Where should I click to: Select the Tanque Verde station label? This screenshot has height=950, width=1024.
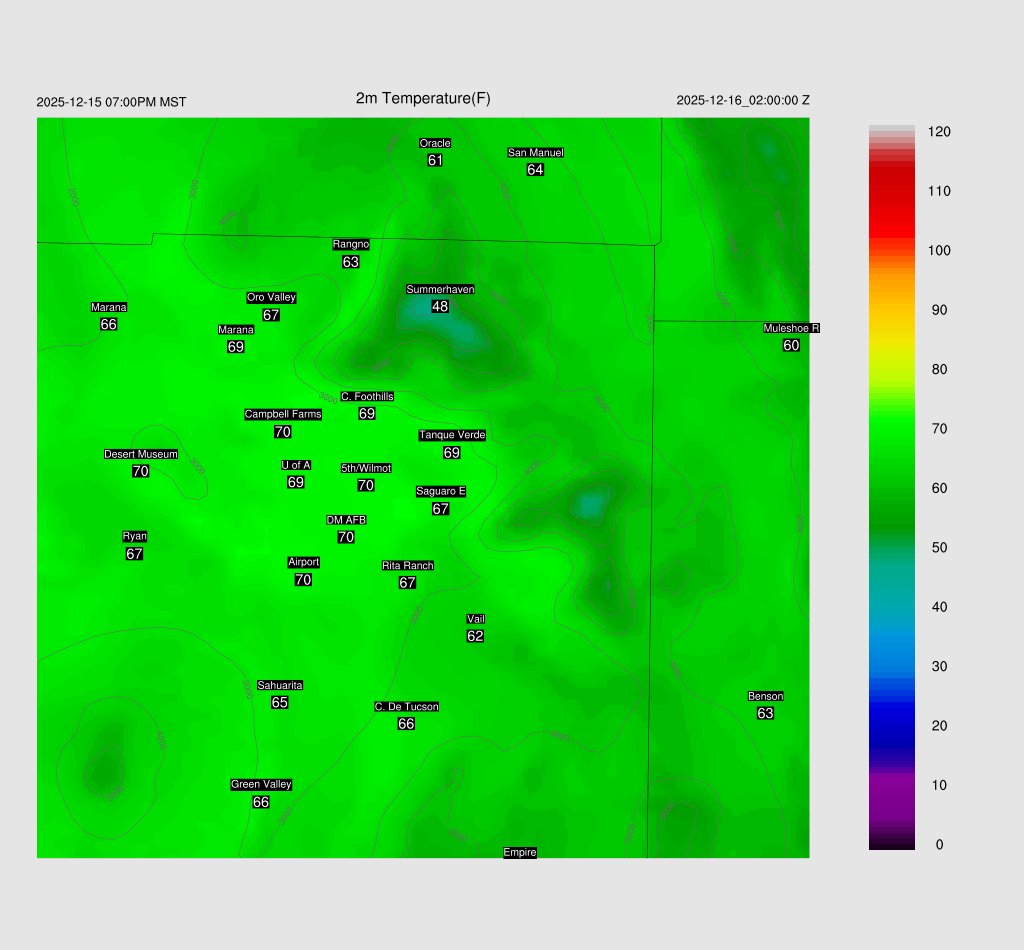click(452, 435)
